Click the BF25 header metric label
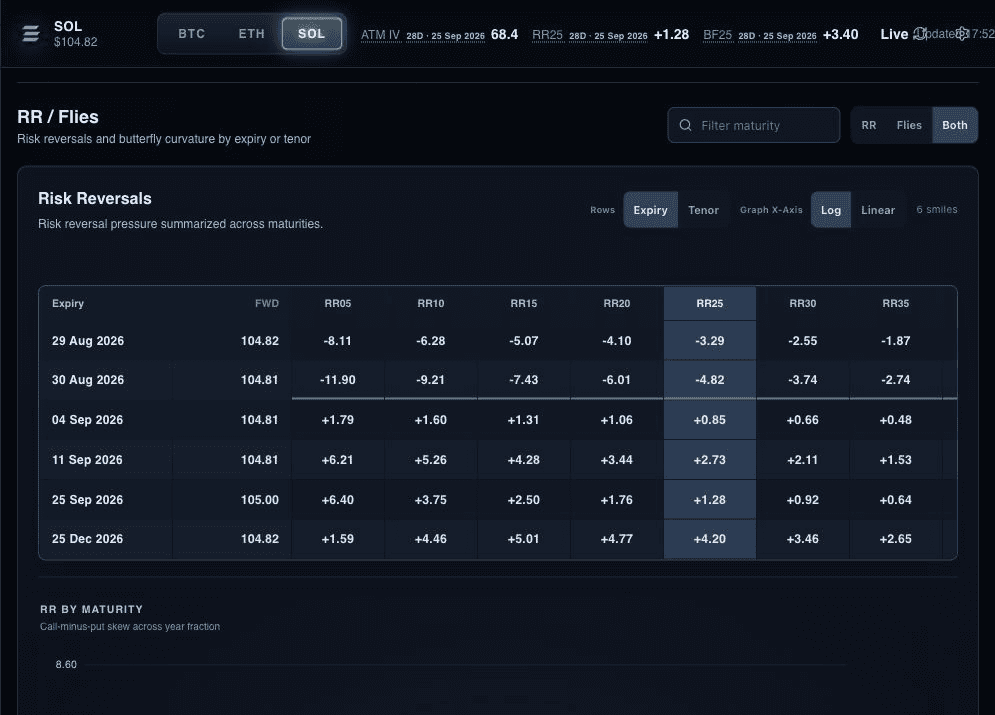 [x=717, y=34]
